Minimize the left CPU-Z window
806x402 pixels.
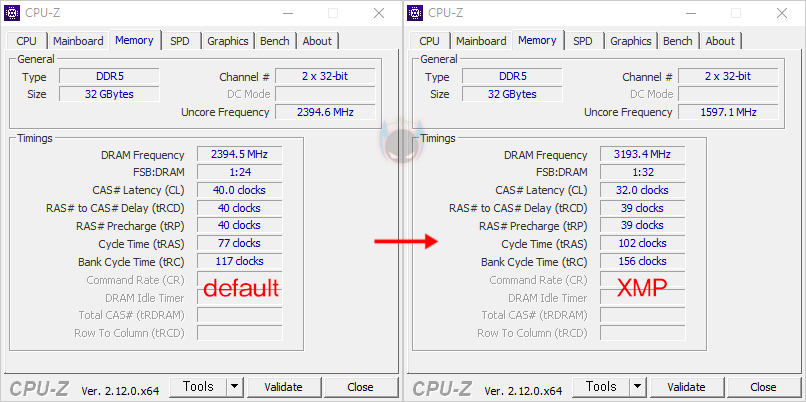coord(287,13)
